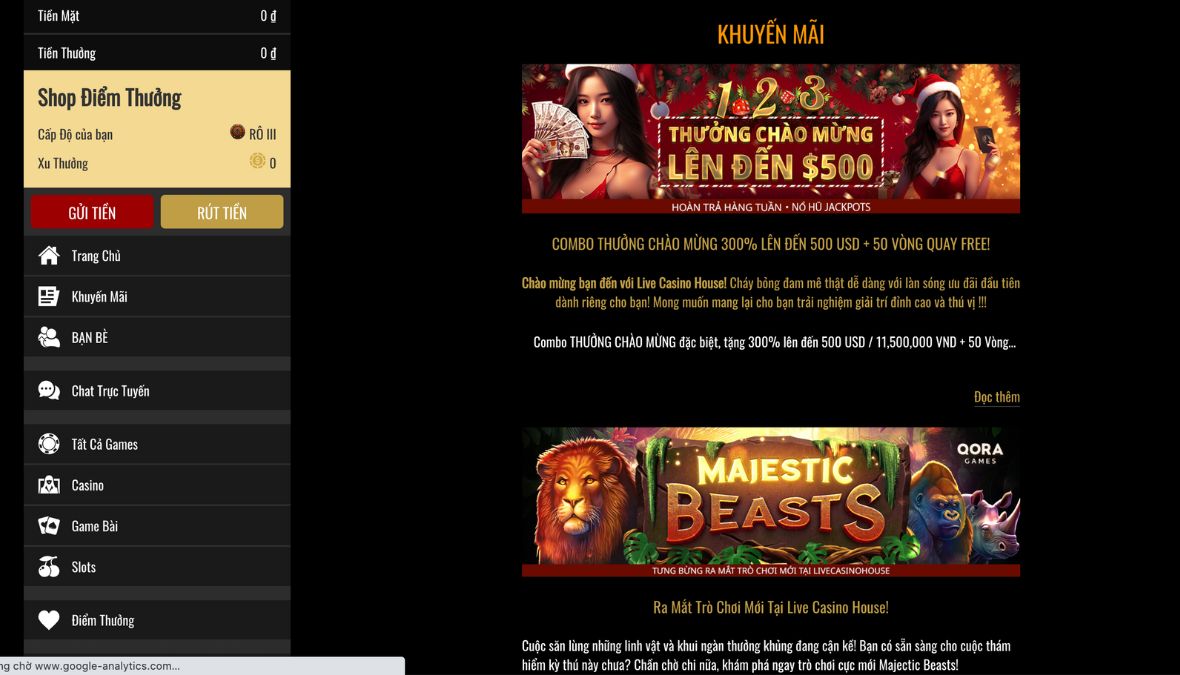This screenshot has height=675, width=1180.
Task: Select the Tất Cả Games icon
Action: [x=48, y=443]
